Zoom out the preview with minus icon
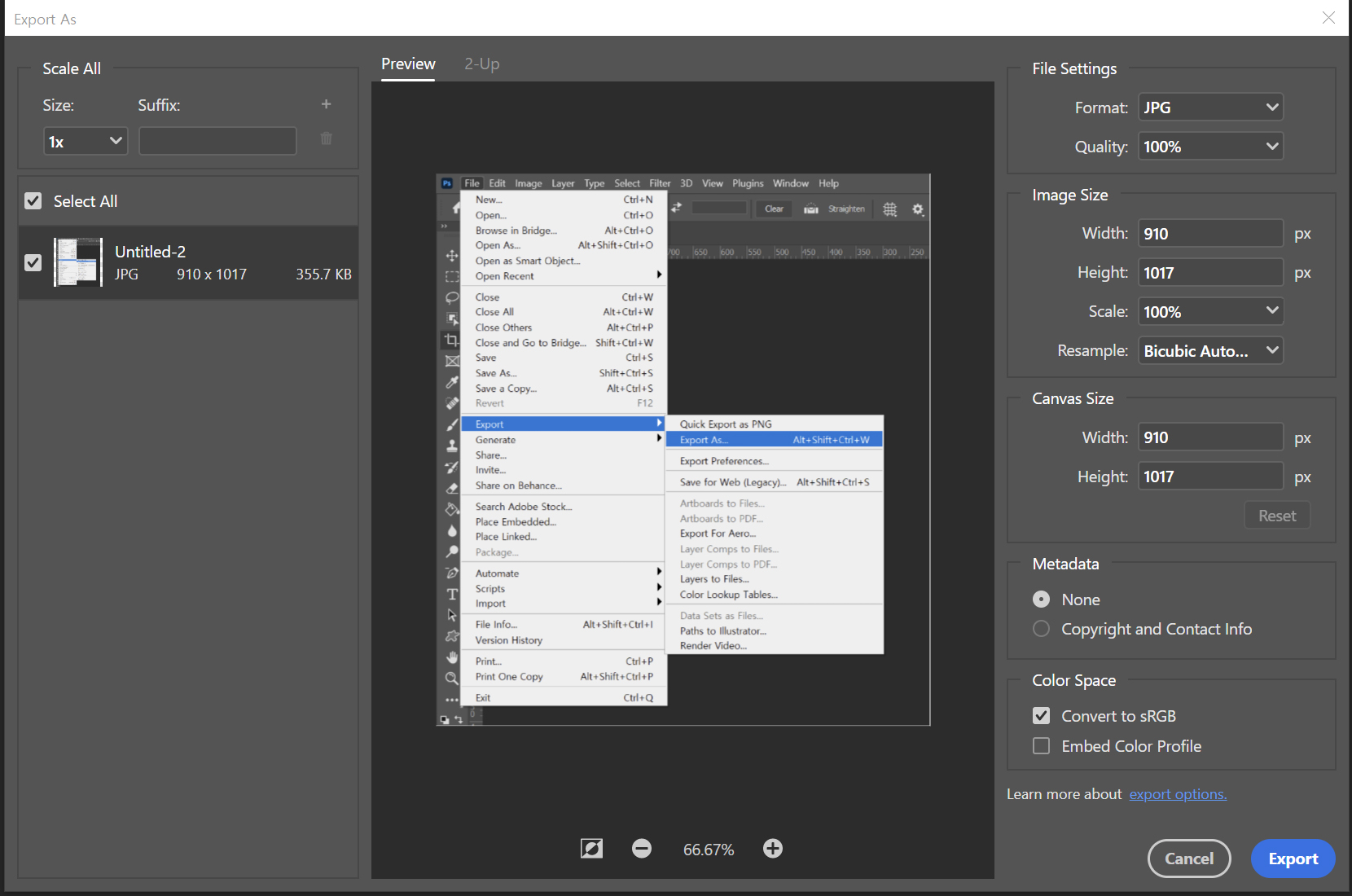 (642, 849)
